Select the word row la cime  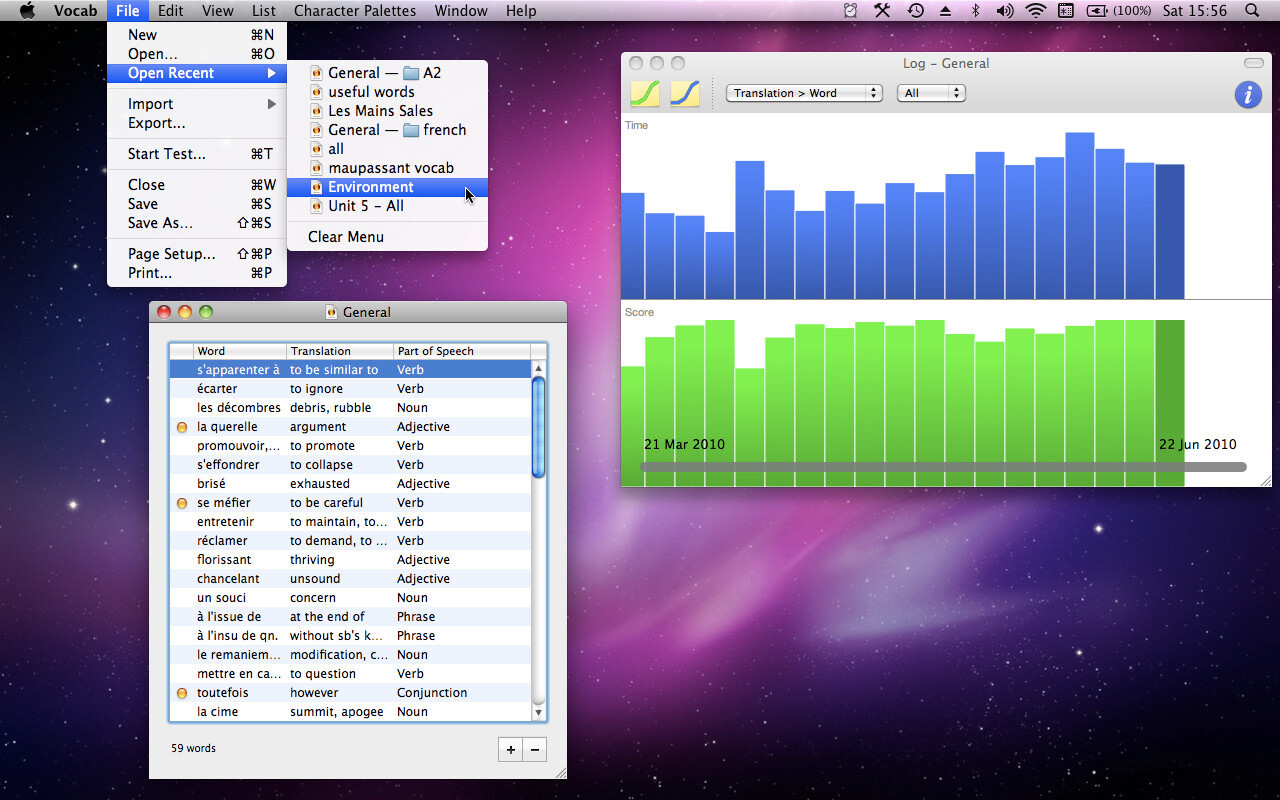click(x=350, y=712)
